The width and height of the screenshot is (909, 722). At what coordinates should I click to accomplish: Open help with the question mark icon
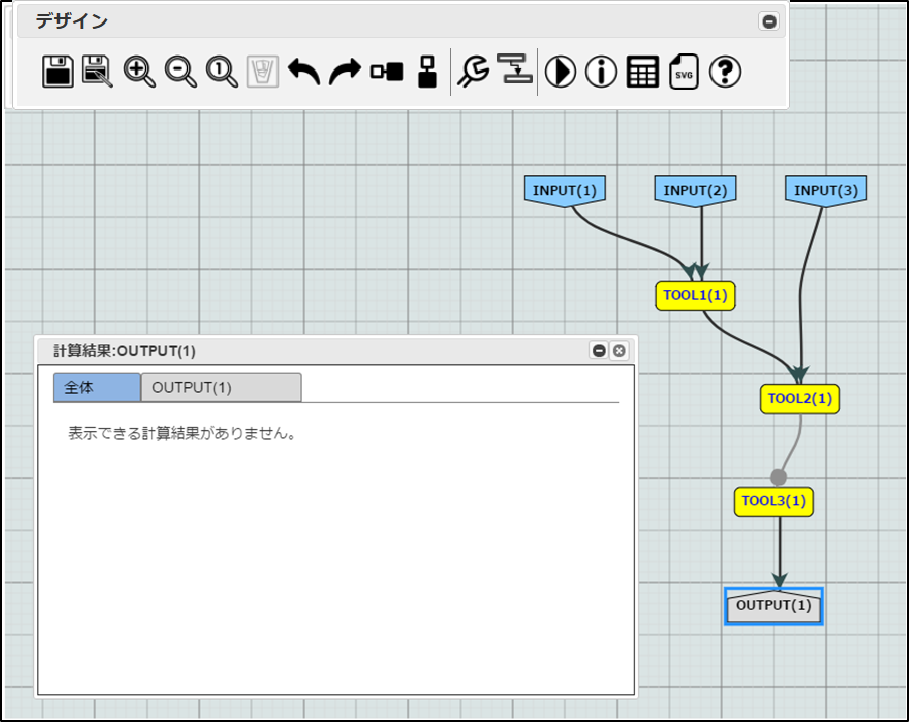(725, 72)
